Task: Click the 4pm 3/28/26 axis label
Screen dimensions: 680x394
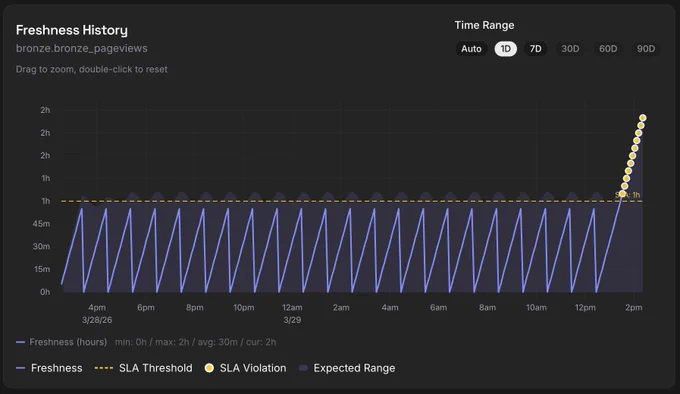Action: pos(97,313)
